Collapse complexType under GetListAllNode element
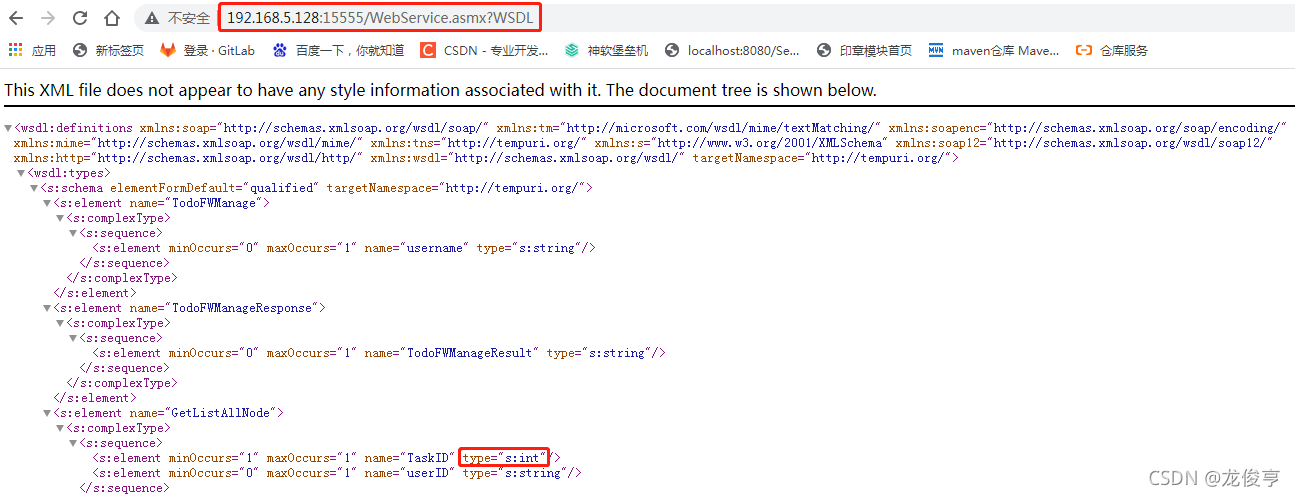The height and width of the screenshot is (496, 1295). pos(60,428)
